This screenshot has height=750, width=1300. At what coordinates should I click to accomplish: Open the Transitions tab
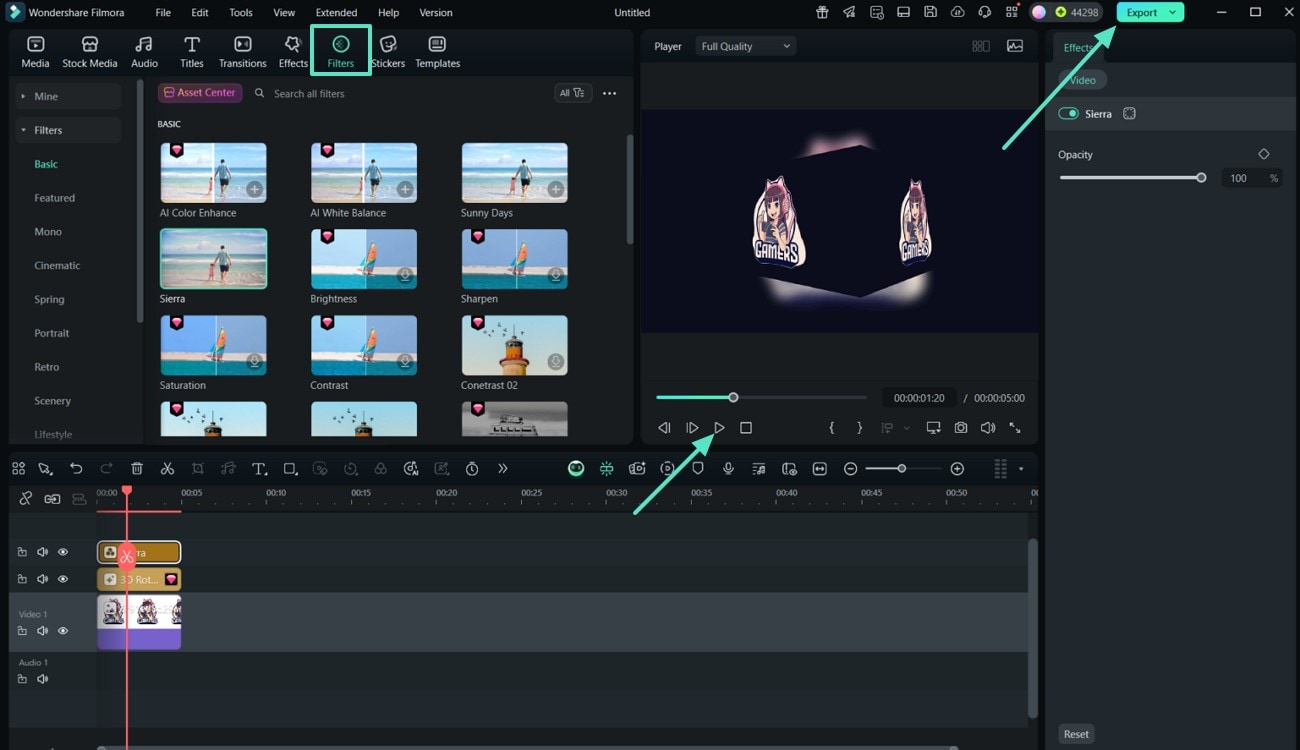pyautogui.click(x=243, y=52)
